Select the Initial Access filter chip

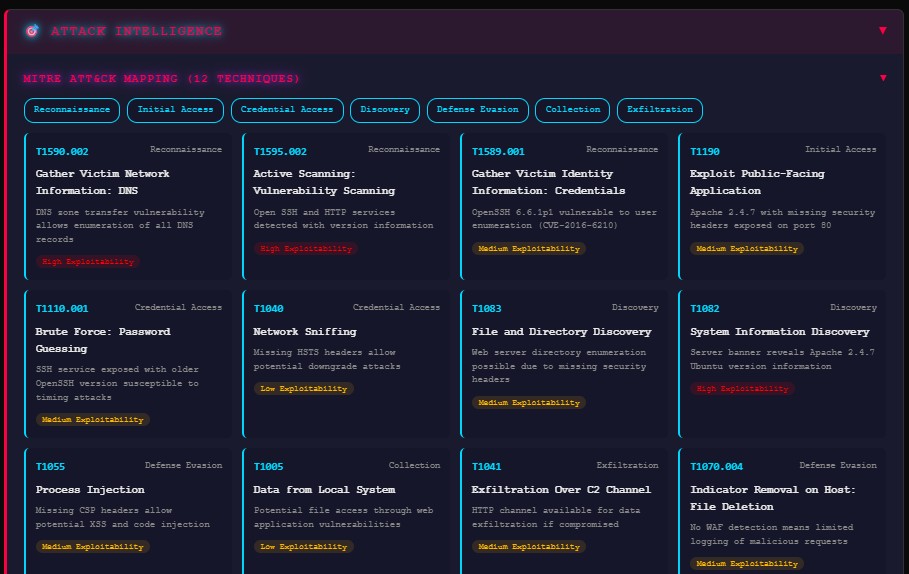coord(175,110)
